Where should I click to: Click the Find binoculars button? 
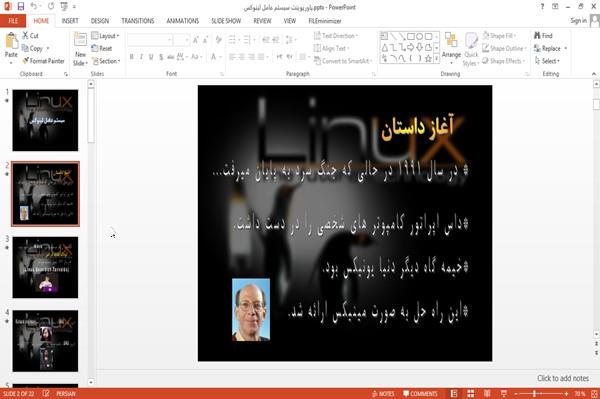[x=543, y=36]
